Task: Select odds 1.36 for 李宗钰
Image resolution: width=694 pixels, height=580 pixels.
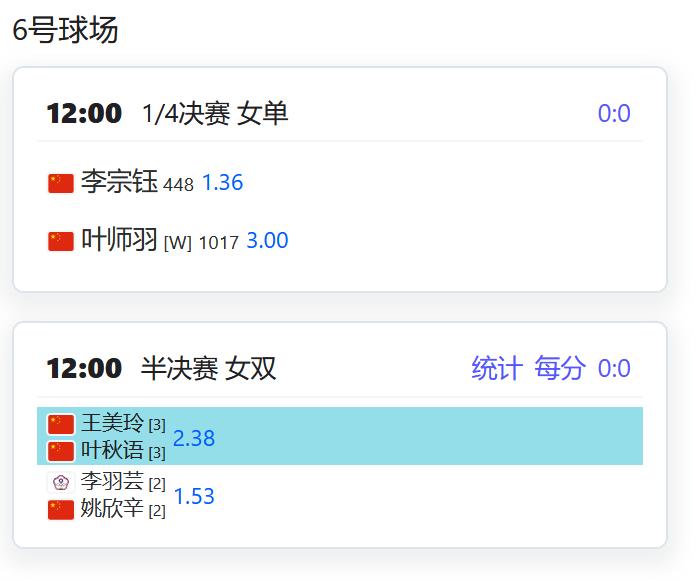Action: [x=222, y=183]
